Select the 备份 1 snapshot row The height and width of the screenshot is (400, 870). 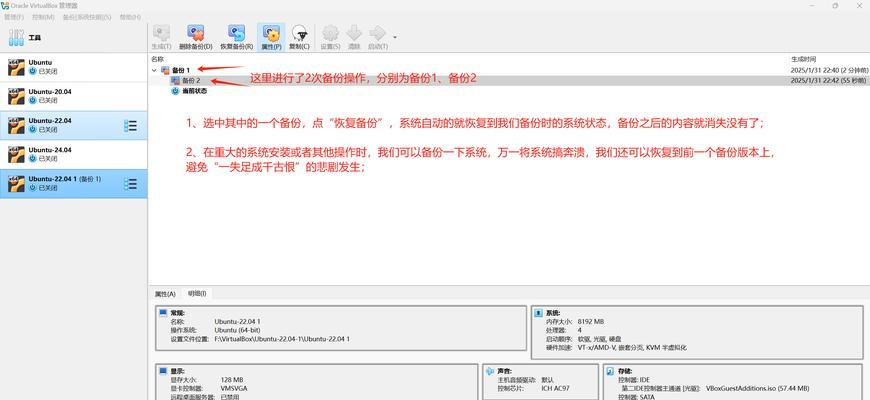pyautogui.click(x=509, y=70)
